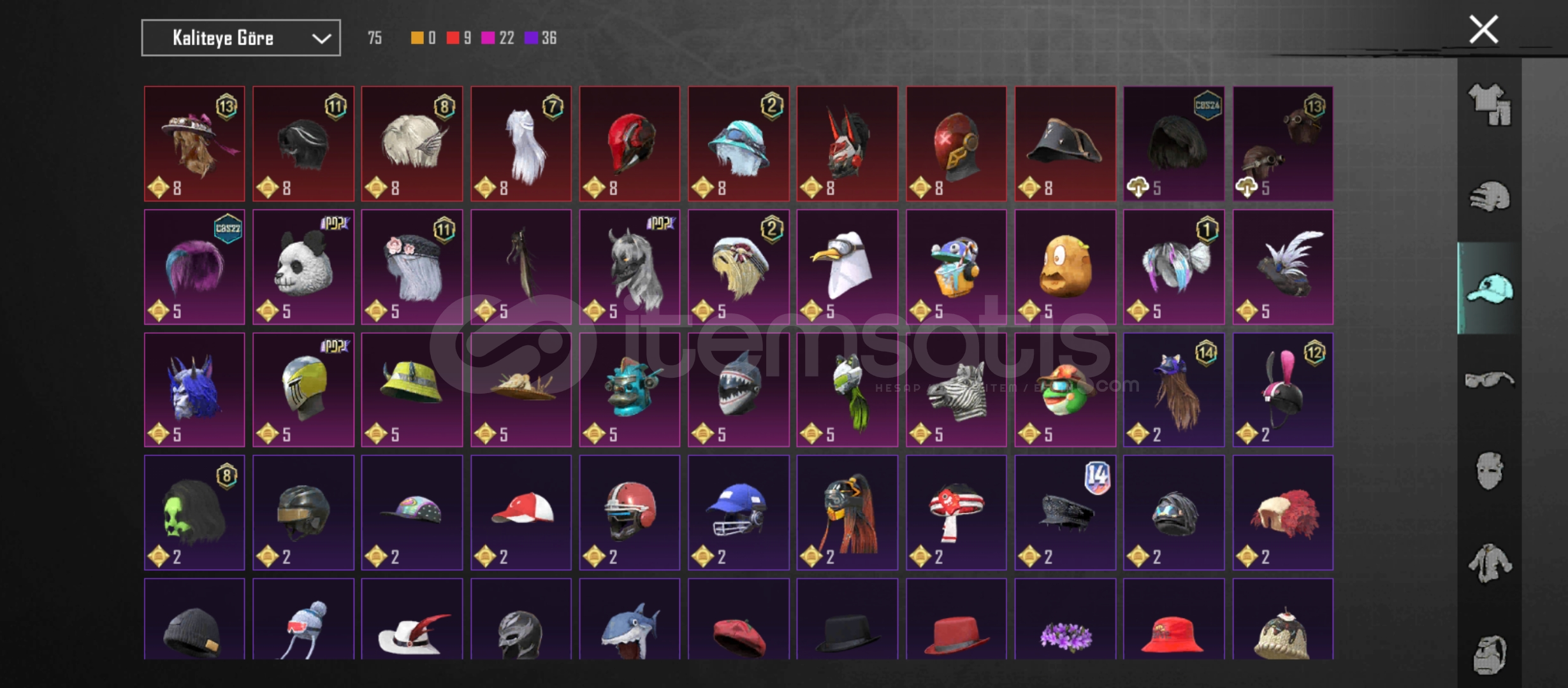Click the purple rarity count 36
Image resolution: width=1568 pixels, height=688 pixels.
[x=549, y=38]
